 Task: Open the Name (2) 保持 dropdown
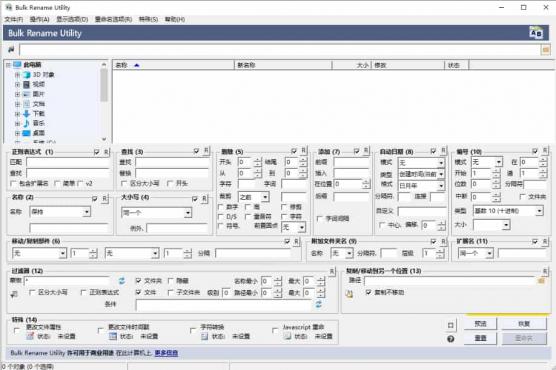(86, 212)
